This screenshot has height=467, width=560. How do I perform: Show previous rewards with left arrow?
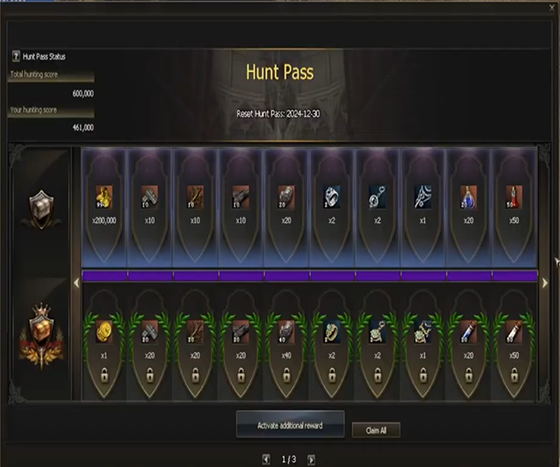76,283
